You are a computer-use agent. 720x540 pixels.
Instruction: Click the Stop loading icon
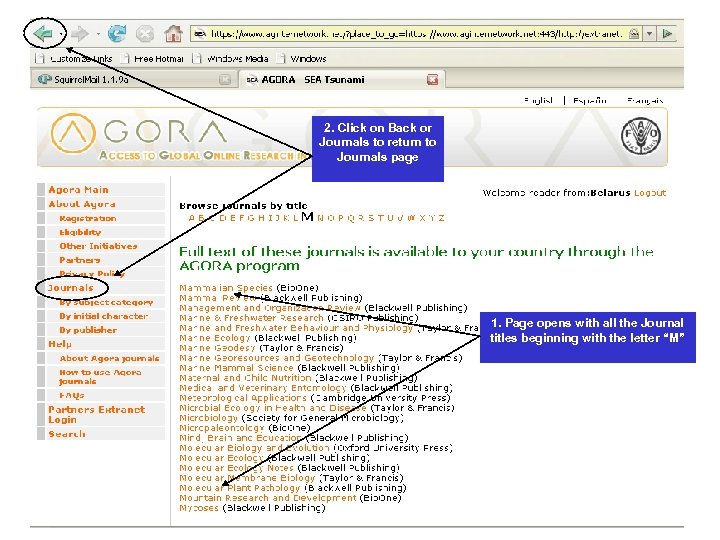(145, 34)
